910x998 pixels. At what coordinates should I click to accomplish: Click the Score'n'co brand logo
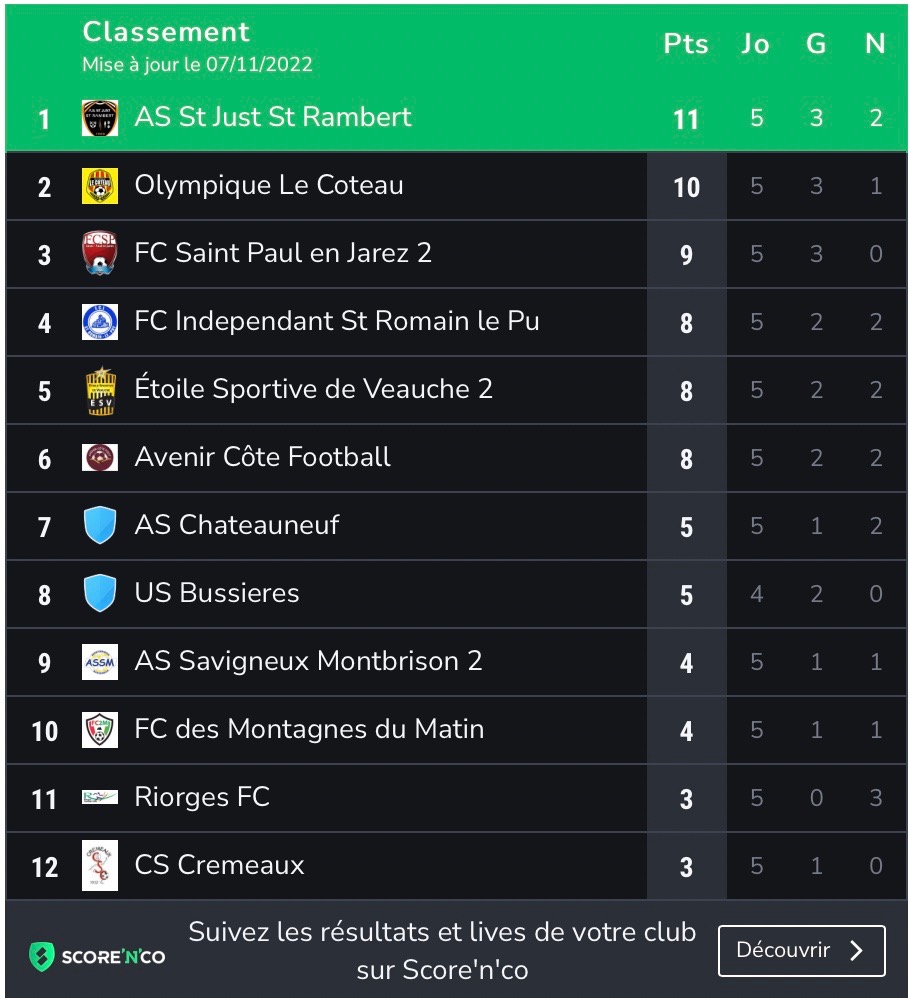(x=97, y=957)
